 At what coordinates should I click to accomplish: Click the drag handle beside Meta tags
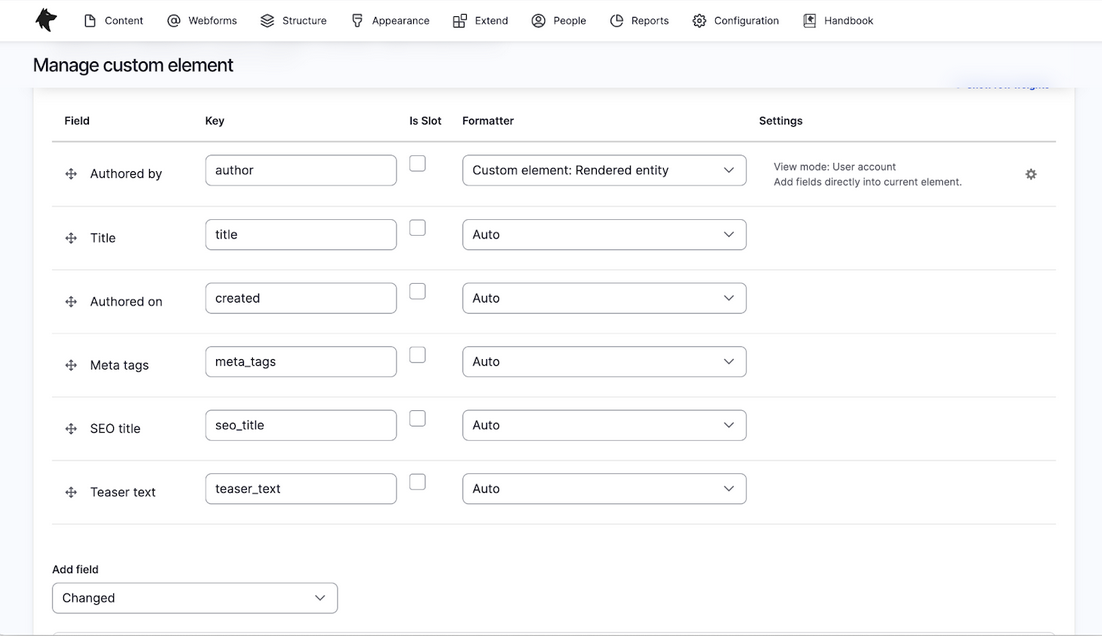[x=70, y=365]
